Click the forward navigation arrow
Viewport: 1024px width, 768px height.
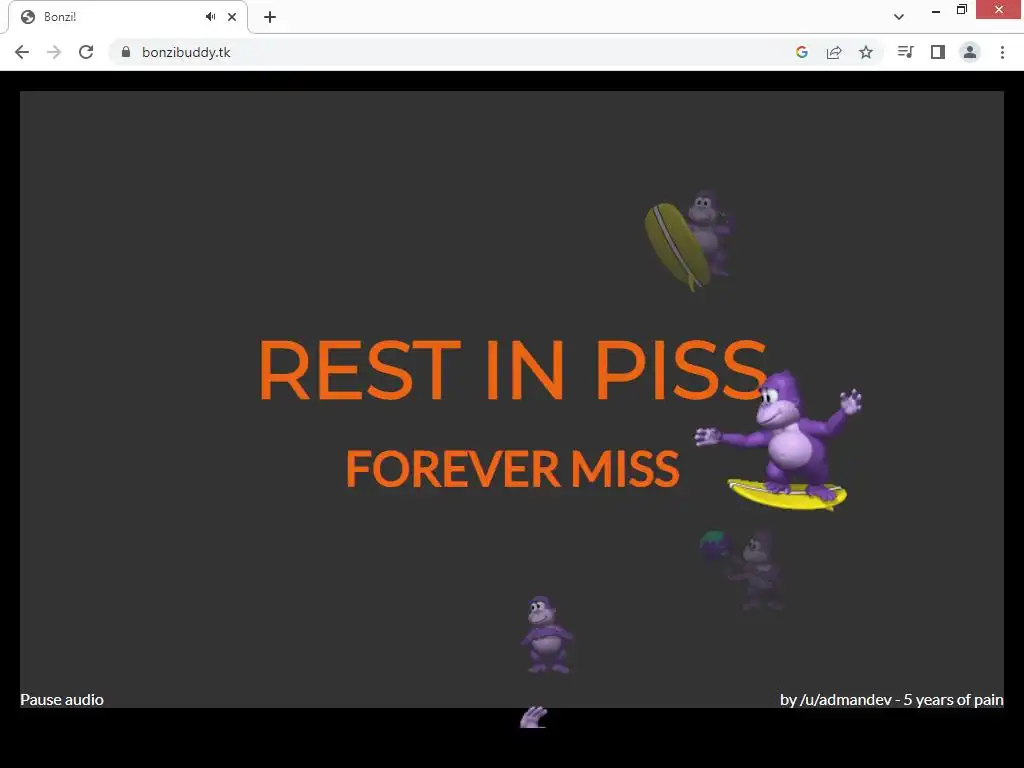click(x=54, y=52)
